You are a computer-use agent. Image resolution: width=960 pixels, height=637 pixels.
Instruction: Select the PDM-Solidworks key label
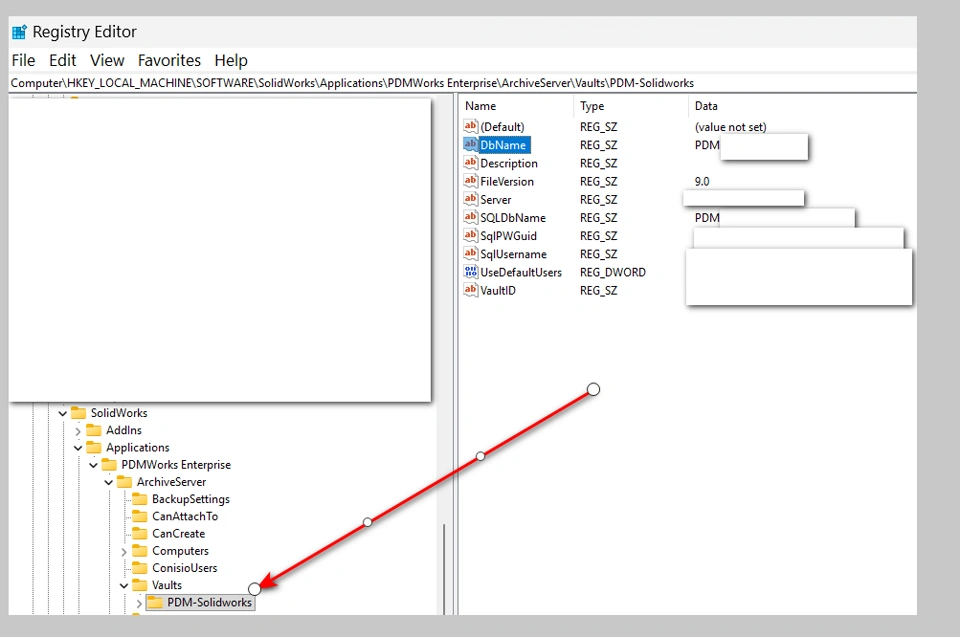pyautogui.click(x=209, y=603)
